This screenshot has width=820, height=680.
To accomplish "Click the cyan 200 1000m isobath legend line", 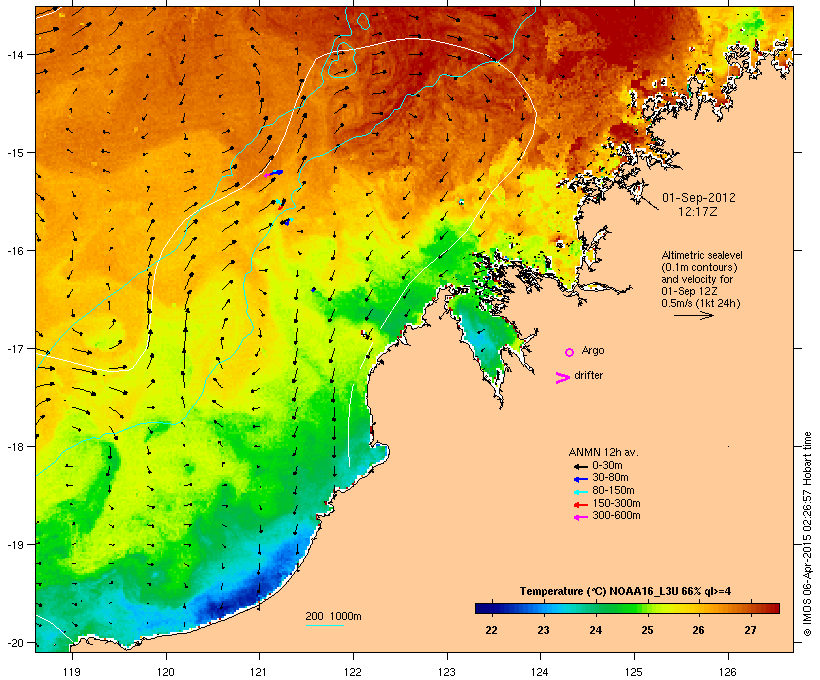I will tap(325, 625).
